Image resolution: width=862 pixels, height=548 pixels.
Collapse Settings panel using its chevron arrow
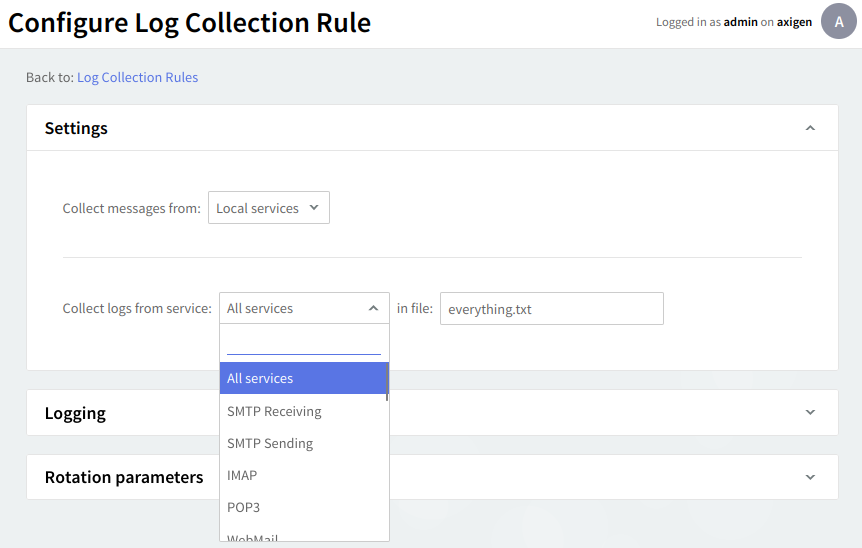810,128
